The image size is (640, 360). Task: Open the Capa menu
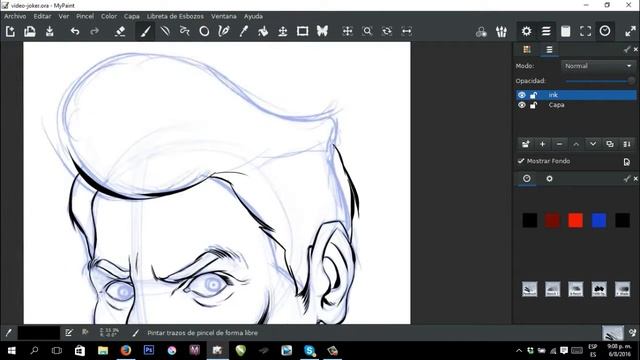pos(131,16)
